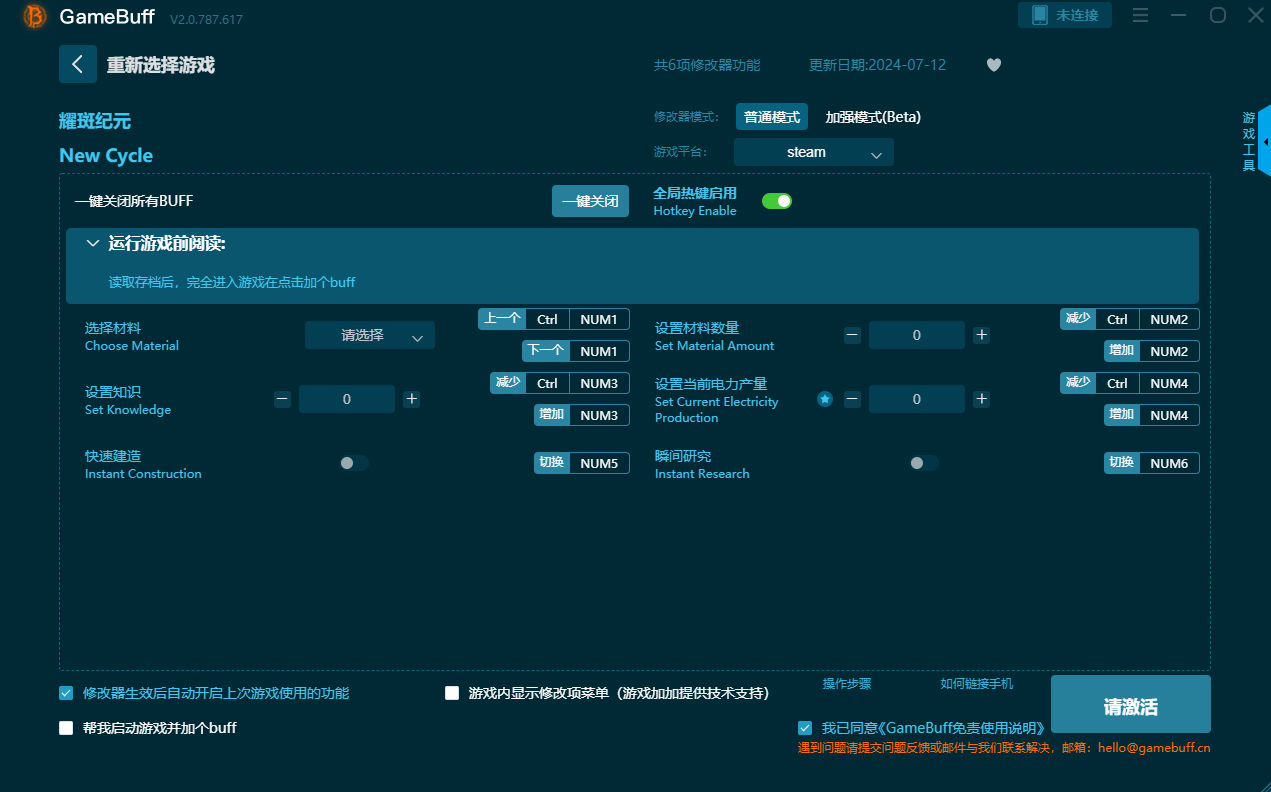The width and height of the screenshot is (1271, 792).
Task: Open the how to link phone link
Action: (977, 684)
